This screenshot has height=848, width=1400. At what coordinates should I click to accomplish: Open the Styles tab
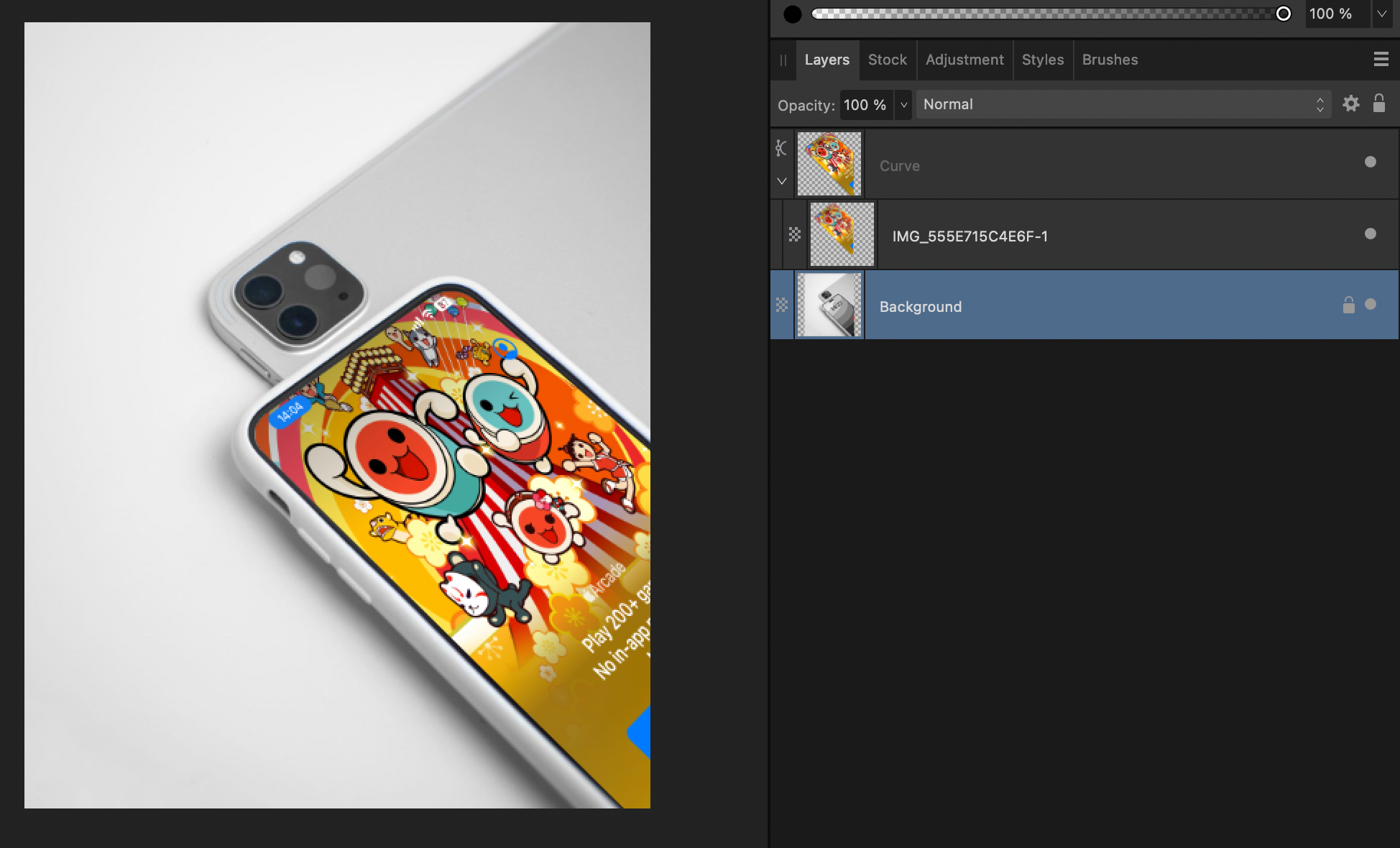pos(1043,60)
